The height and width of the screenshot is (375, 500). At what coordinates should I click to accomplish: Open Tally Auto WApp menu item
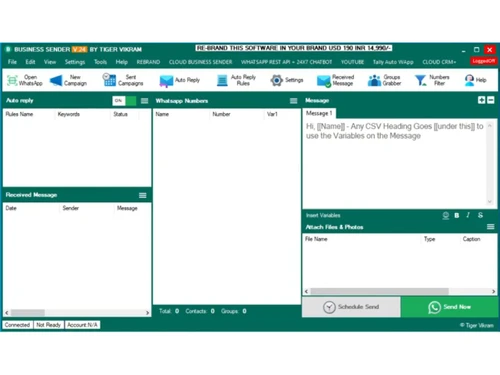pyautogui.click(x=393, y=62)
